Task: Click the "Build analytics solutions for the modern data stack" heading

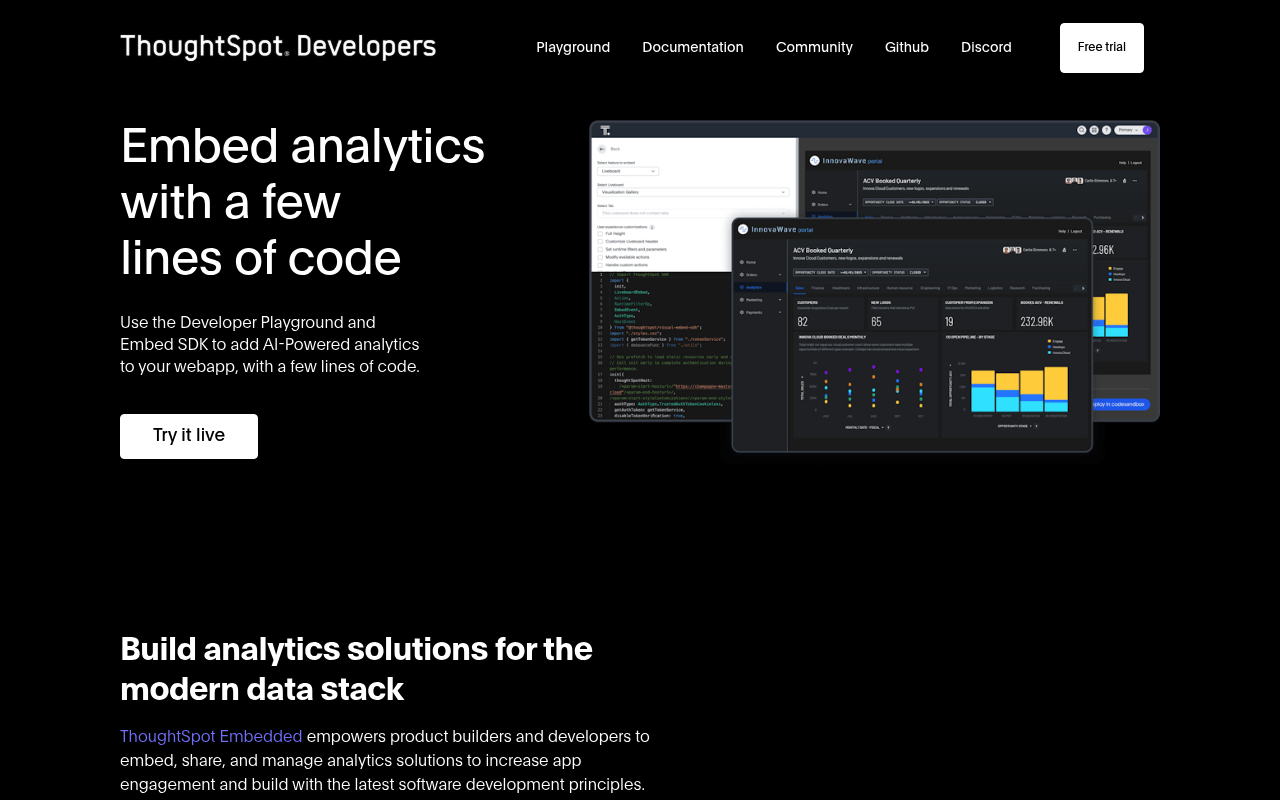Action: coord(357,669)
